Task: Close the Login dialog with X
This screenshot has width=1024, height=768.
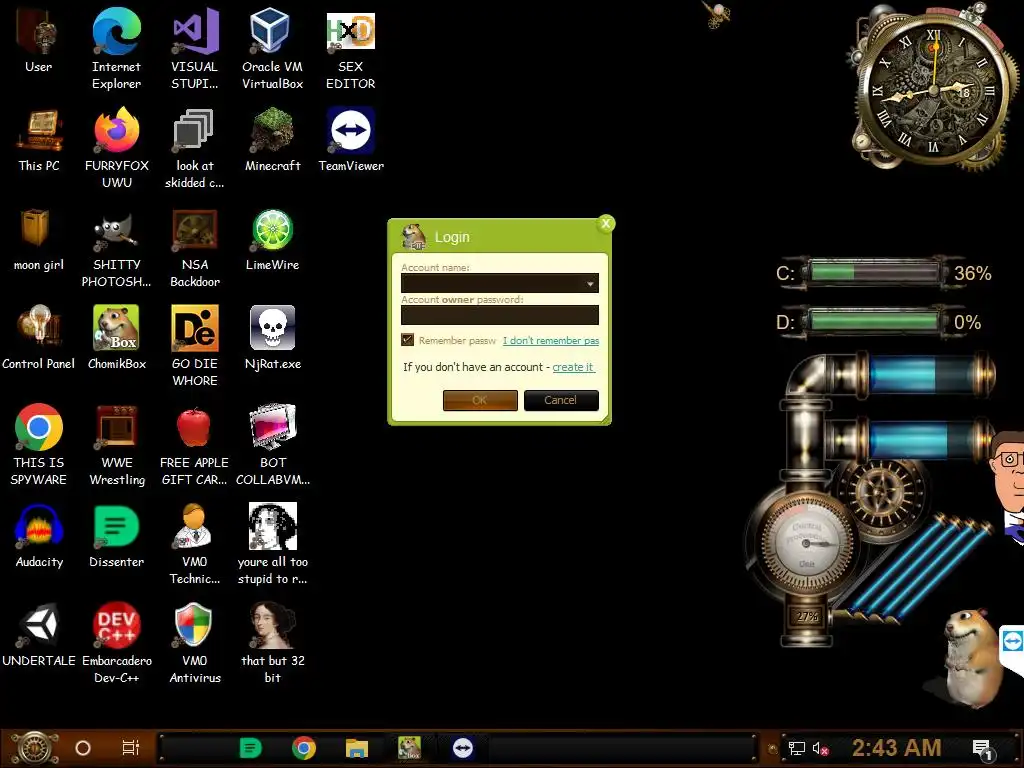Action: [606, 224]
